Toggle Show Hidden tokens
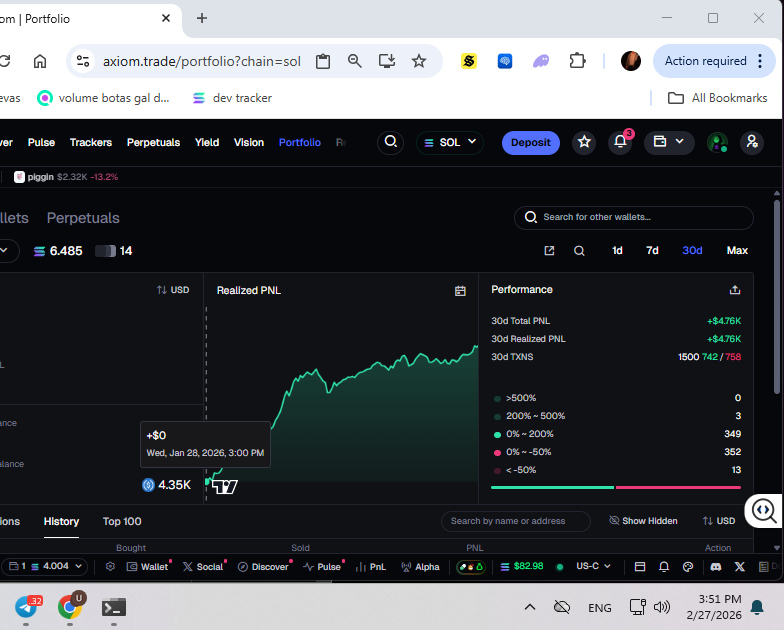 tap(643, 521)
